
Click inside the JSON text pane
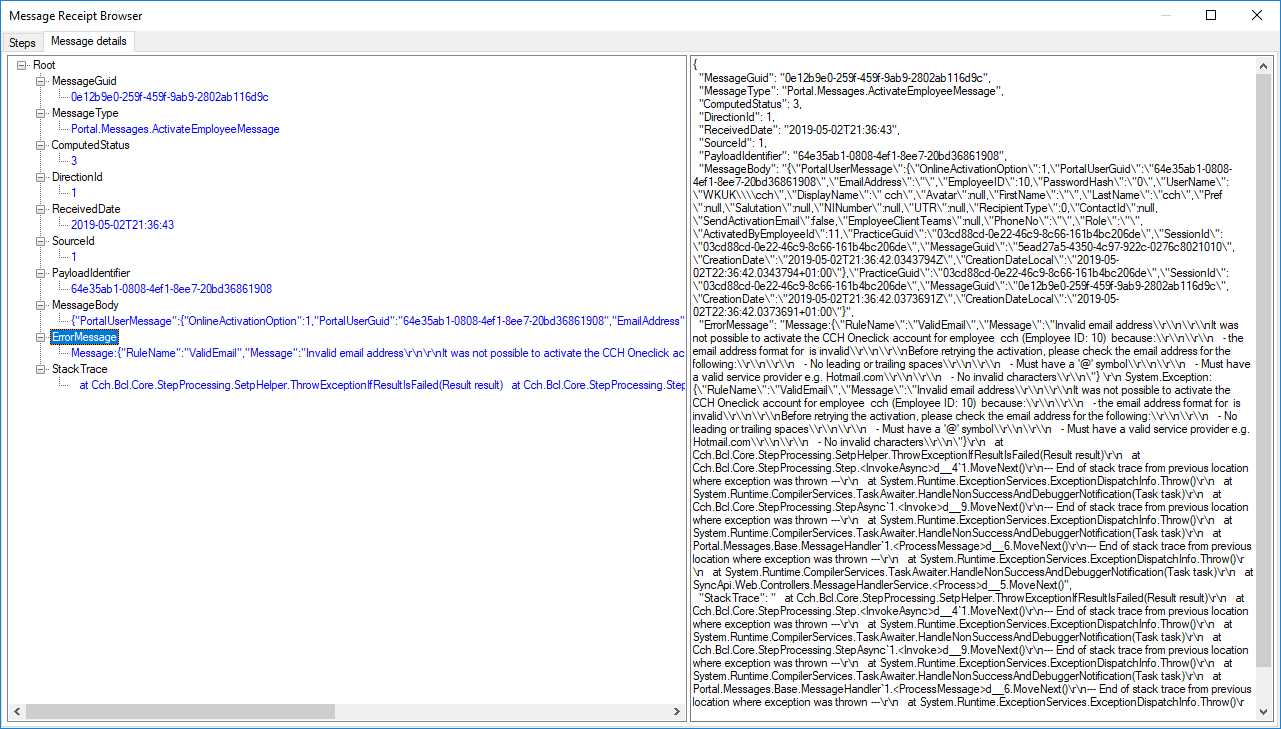click(975, 400)
